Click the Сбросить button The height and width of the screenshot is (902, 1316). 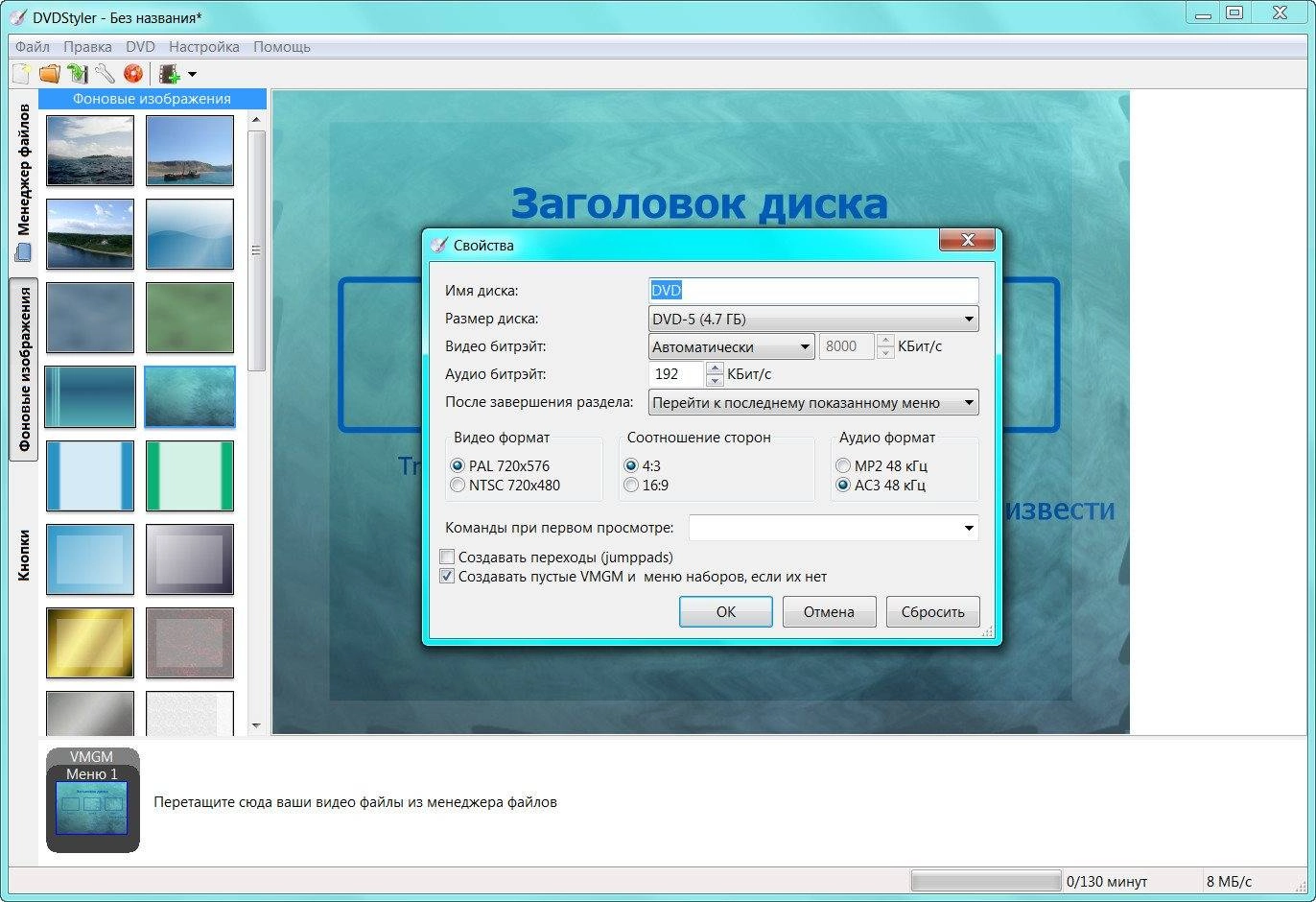[932, 611]
